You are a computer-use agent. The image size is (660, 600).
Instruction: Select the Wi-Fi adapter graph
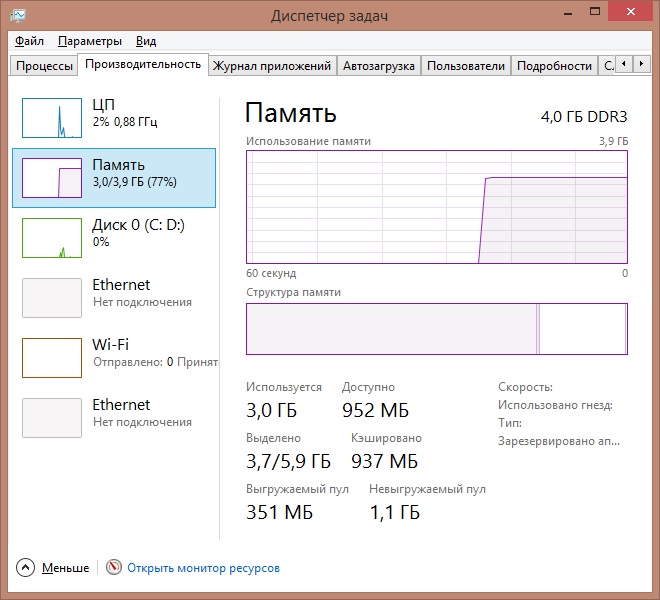(x=52, y=357)
